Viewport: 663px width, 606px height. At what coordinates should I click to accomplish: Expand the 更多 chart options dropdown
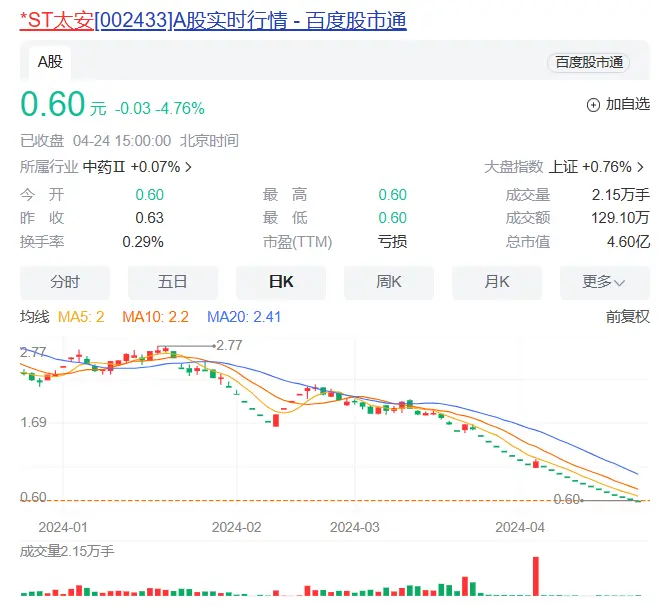604,282
